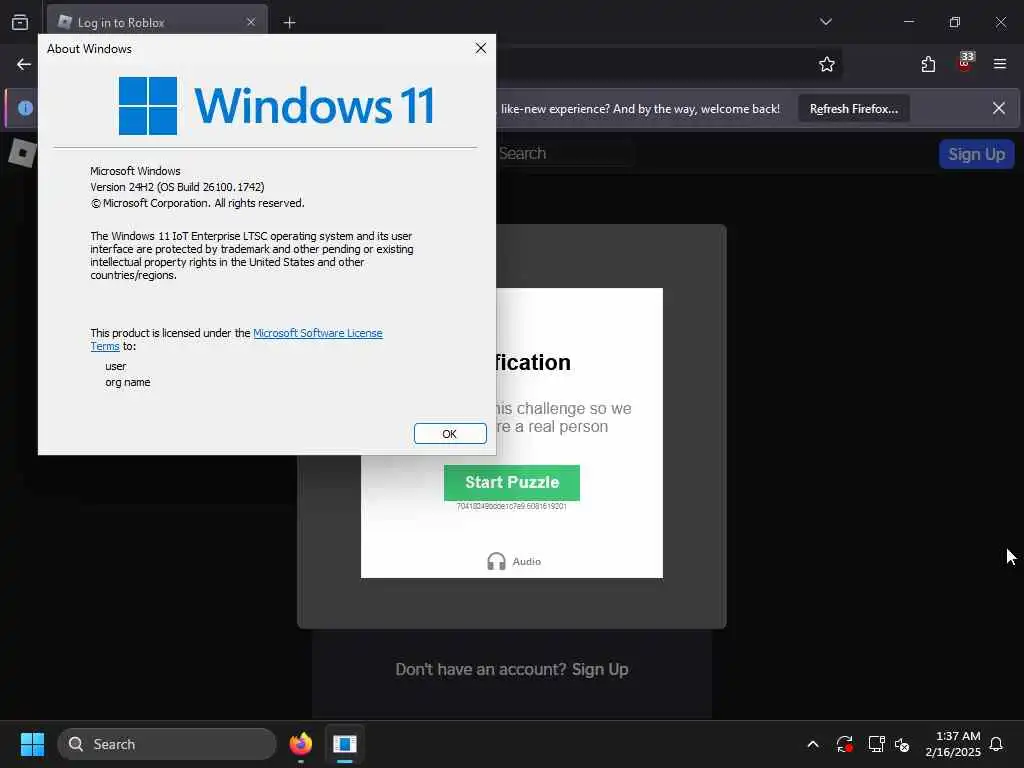This screenshot has width=1024, height=768.
Task: Open the extension icon with 33 badge
Action: (965, 63)
